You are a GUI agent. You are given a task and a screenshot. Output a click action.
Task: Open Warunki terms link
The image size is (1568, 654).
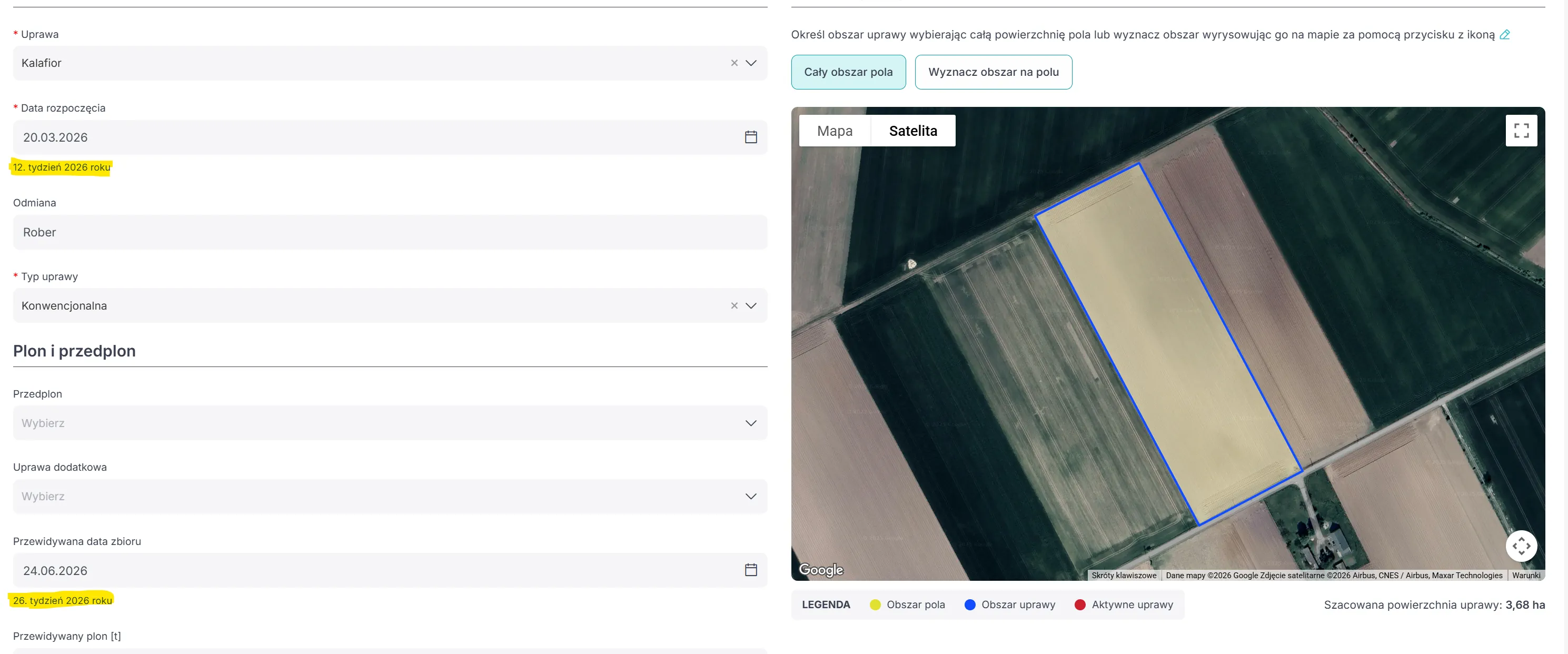(x=1525, y=576)
